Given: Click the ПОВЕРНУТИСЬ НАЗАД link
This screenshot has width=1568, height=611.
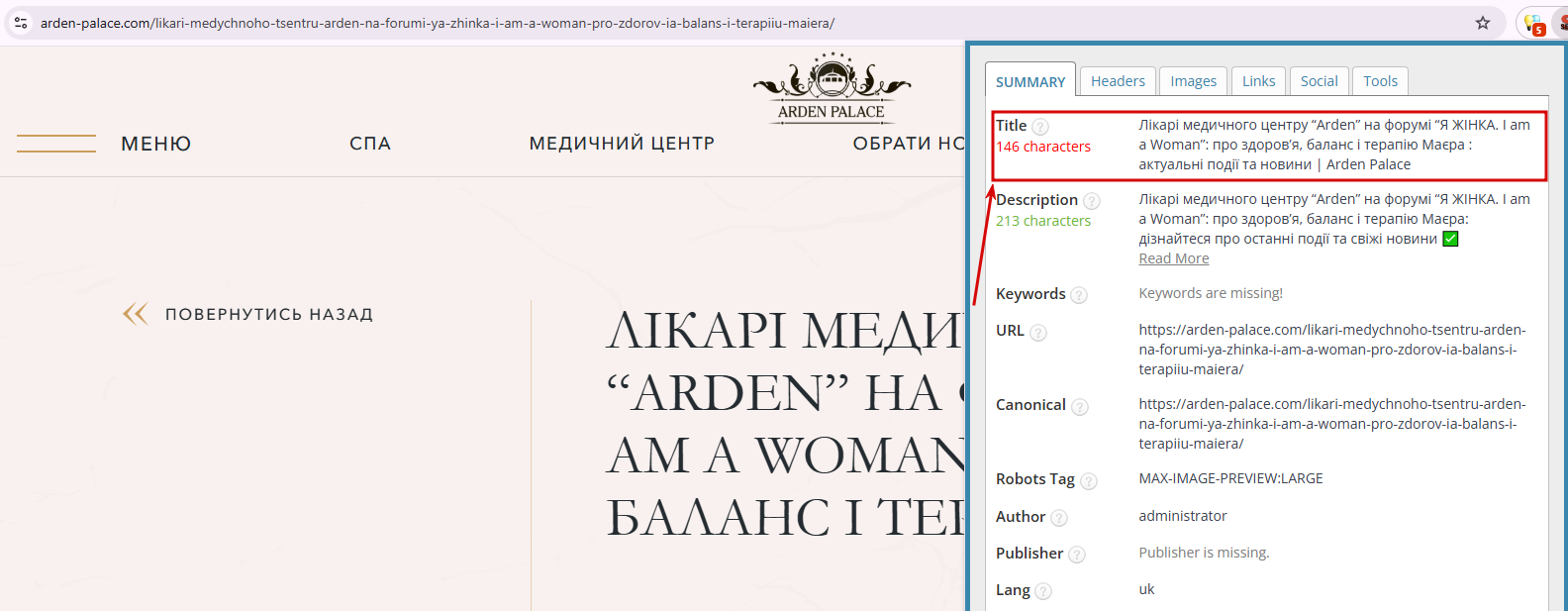Looking at the screenshot, I should (x=269, y=314).
